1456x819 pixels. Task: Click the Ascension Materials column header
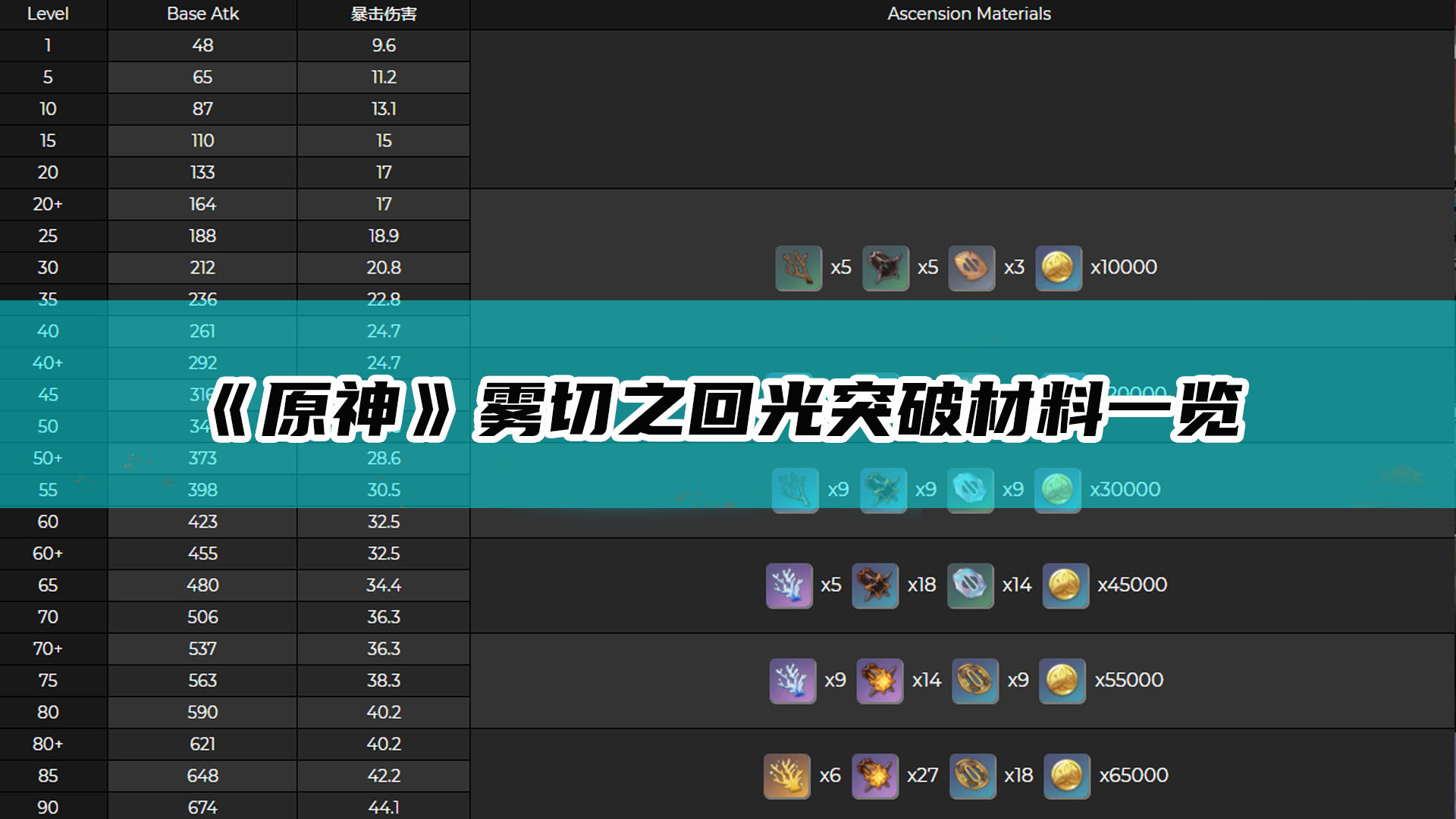(x=968, y=14)
